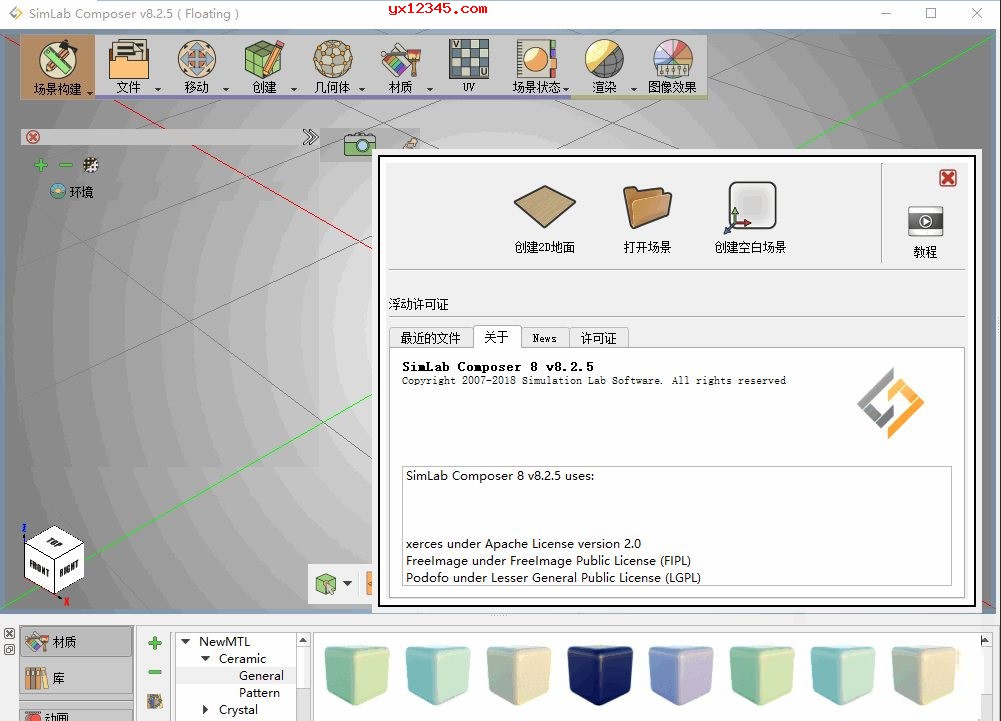This screenshot has width=1001, height=721.
Task: Undock the bottom panel with float icon
Action: click(9, 649)
